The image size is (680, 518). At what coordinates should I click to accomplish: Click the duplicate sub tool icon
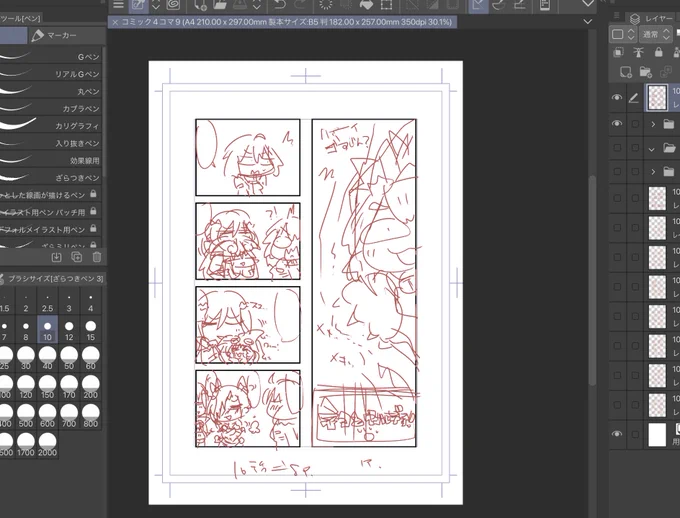point(77,257)
